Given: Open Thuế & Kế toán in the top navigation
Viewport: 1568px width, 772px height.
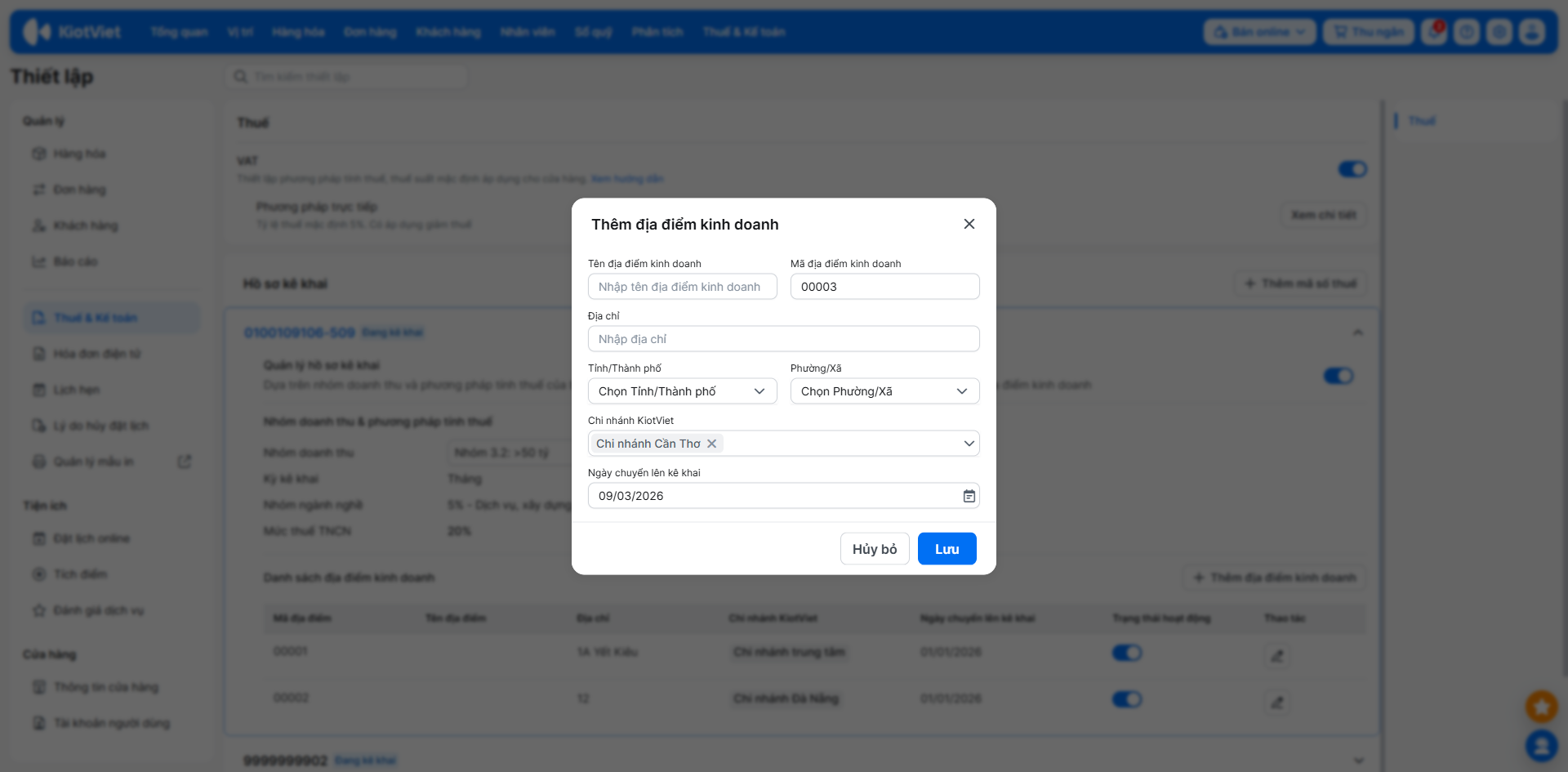Looking at the screenshot, I should coord(744,32).
